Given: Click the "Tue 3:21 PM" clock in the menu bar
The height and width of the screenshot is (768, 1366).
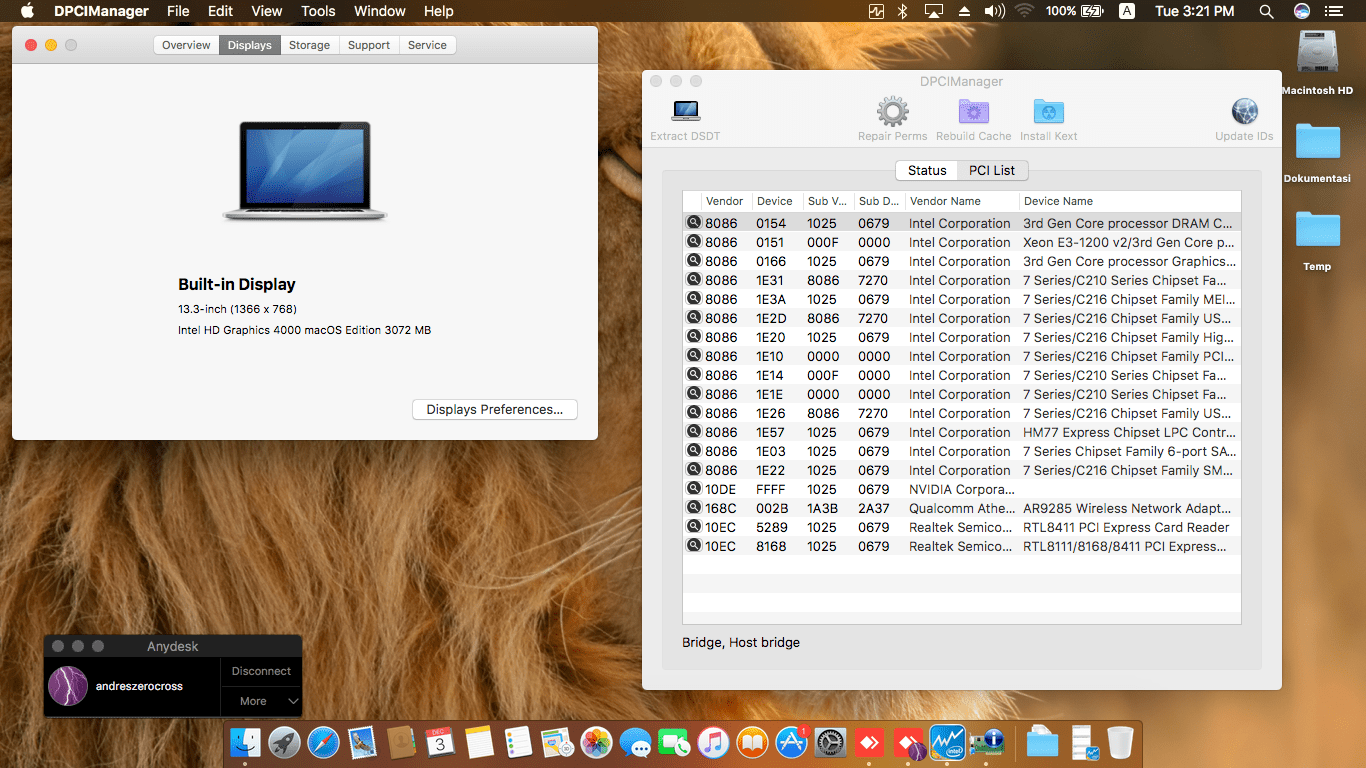Looking at the screenshot, I should pyautogui.click(x=1194, y=11).
